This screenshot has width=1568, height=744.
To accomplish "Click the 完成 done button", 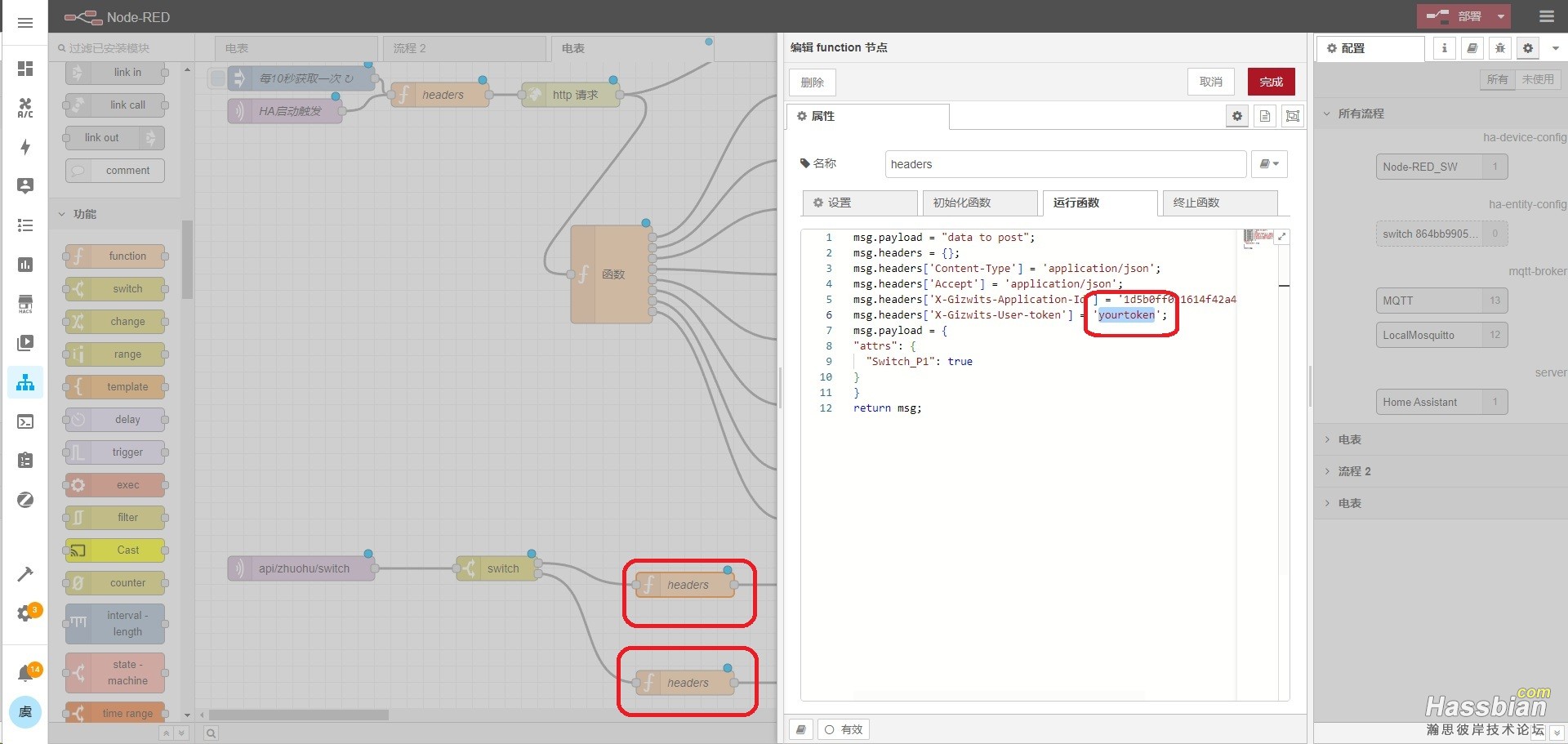I will (x=1271, y=82).
